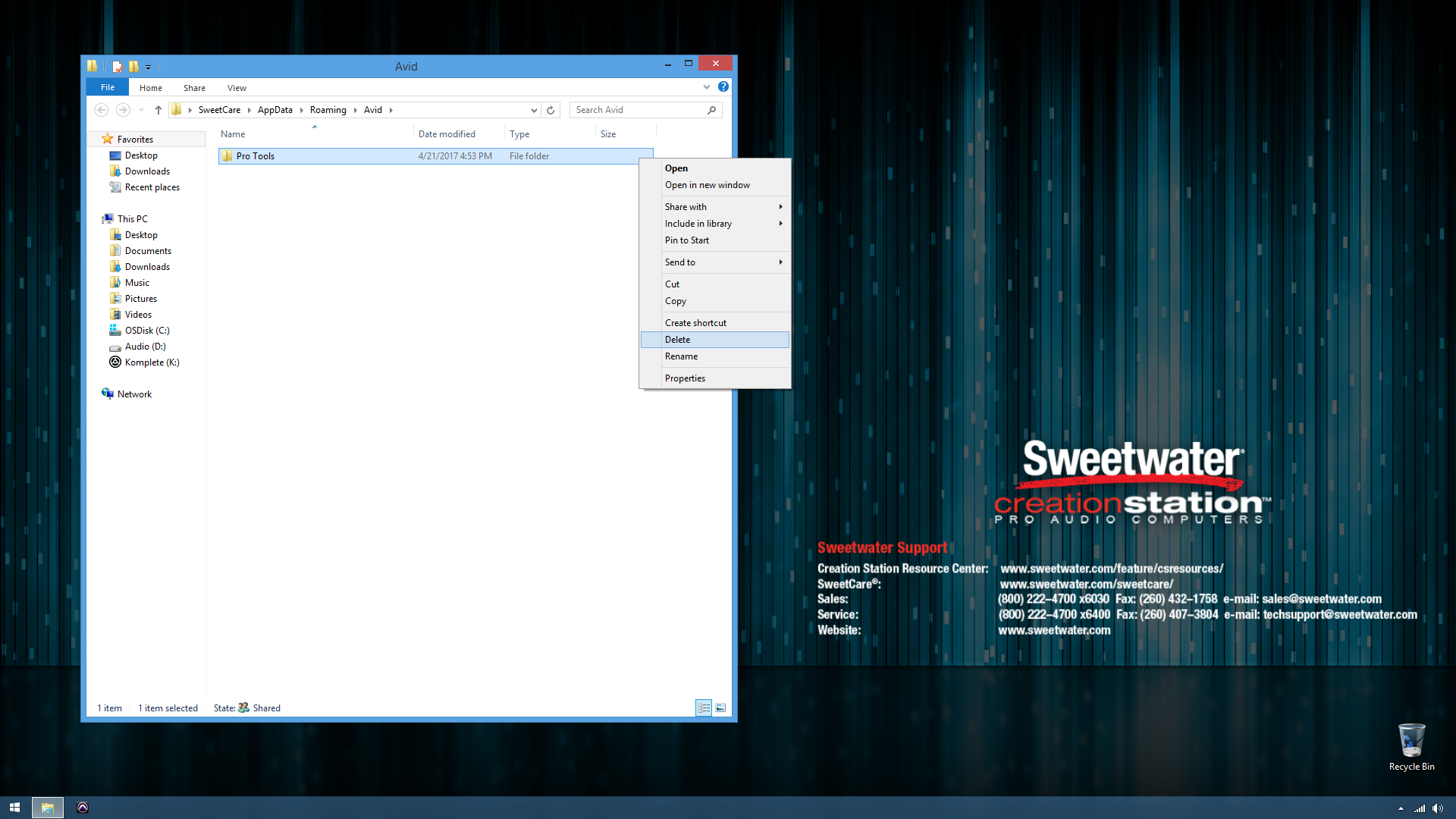Click Pro Tools taskbar icon
Screen dimensions: 1456x819
(83, 808)
